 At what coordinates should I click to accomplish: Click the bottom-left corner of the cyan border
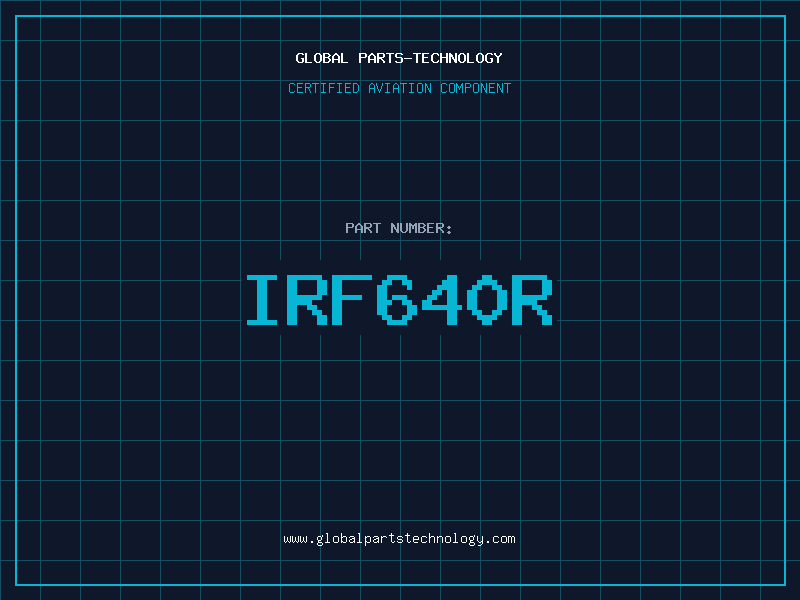pos(16,584)
